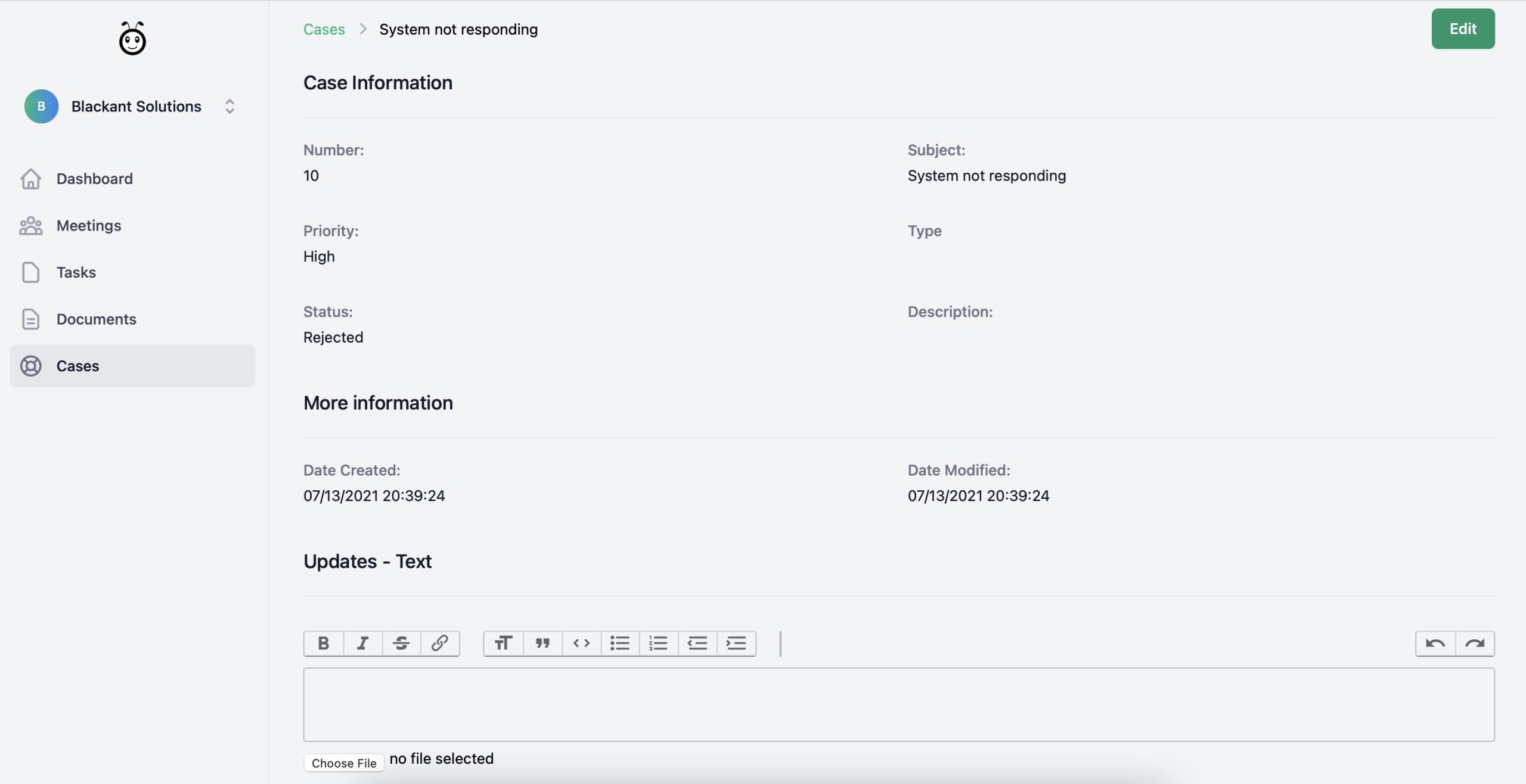
Task: Click the 'Description:' field label
Action: [950, 312]
